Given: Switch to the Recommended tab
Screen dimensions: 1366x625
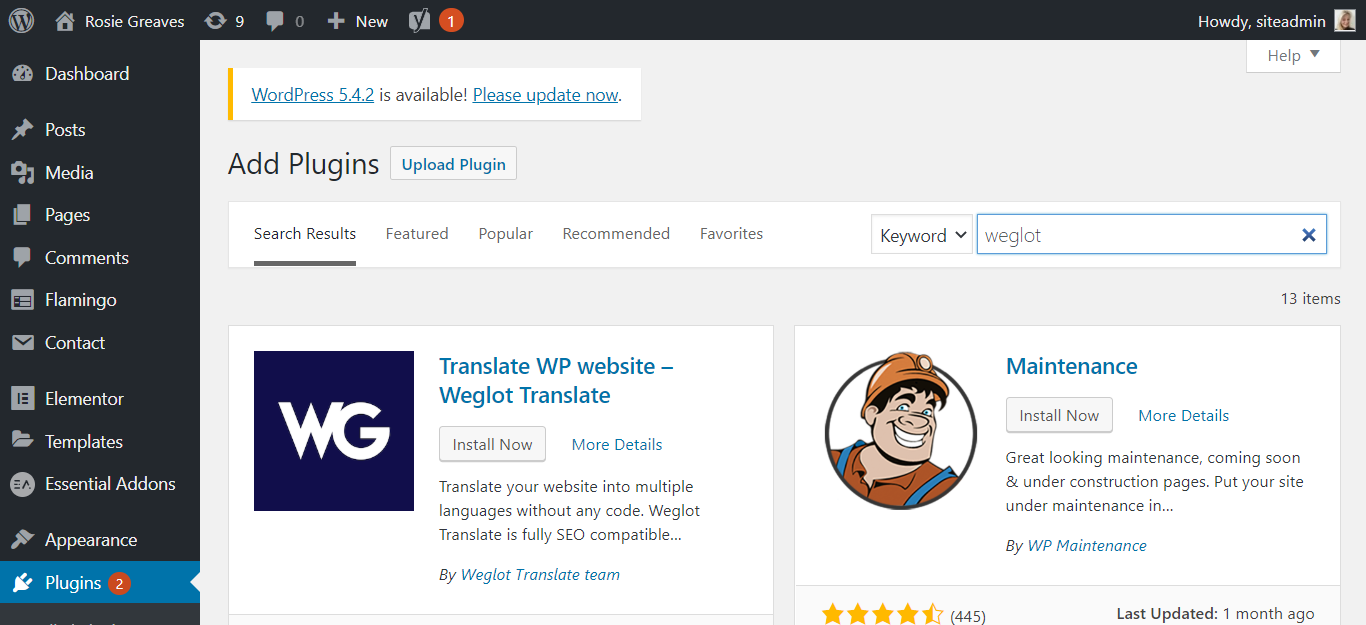Looking at the screenshot, I should tap(616, 234).
